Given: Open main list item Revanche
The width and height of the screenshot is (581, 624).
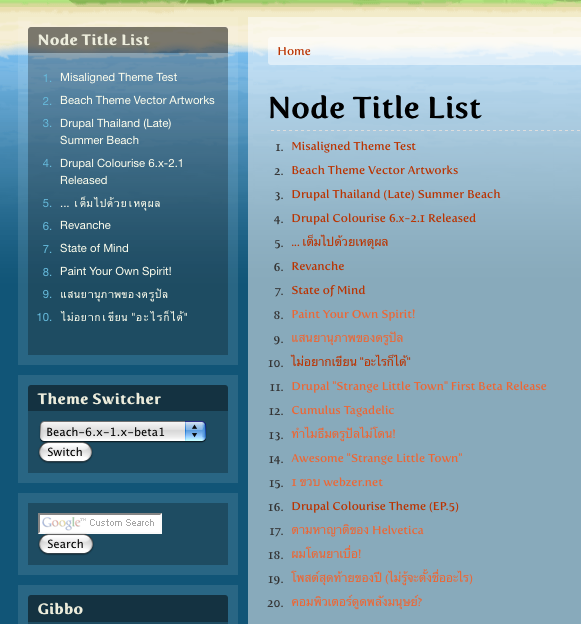Looking at the screenshot, I should pyautogui.click(x=318, y=266).
